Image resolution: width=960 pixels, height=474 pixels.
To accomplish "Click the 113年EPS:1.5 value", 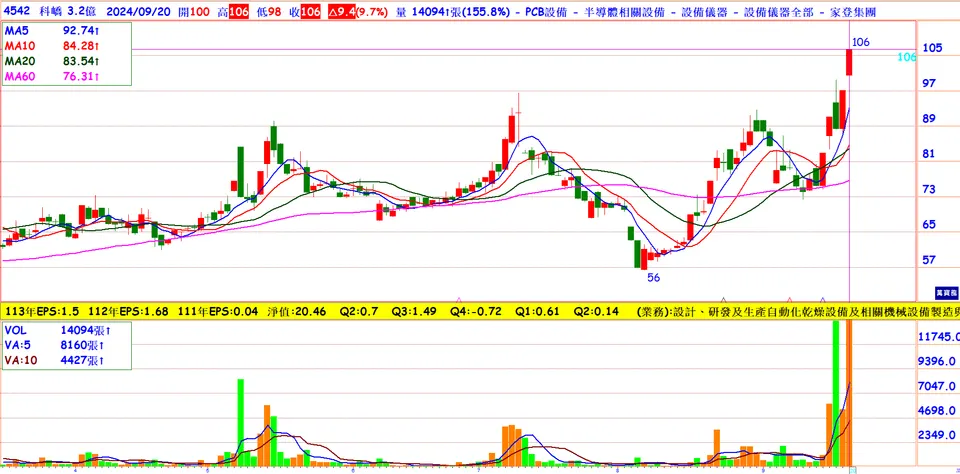I will tap(40, 311).
